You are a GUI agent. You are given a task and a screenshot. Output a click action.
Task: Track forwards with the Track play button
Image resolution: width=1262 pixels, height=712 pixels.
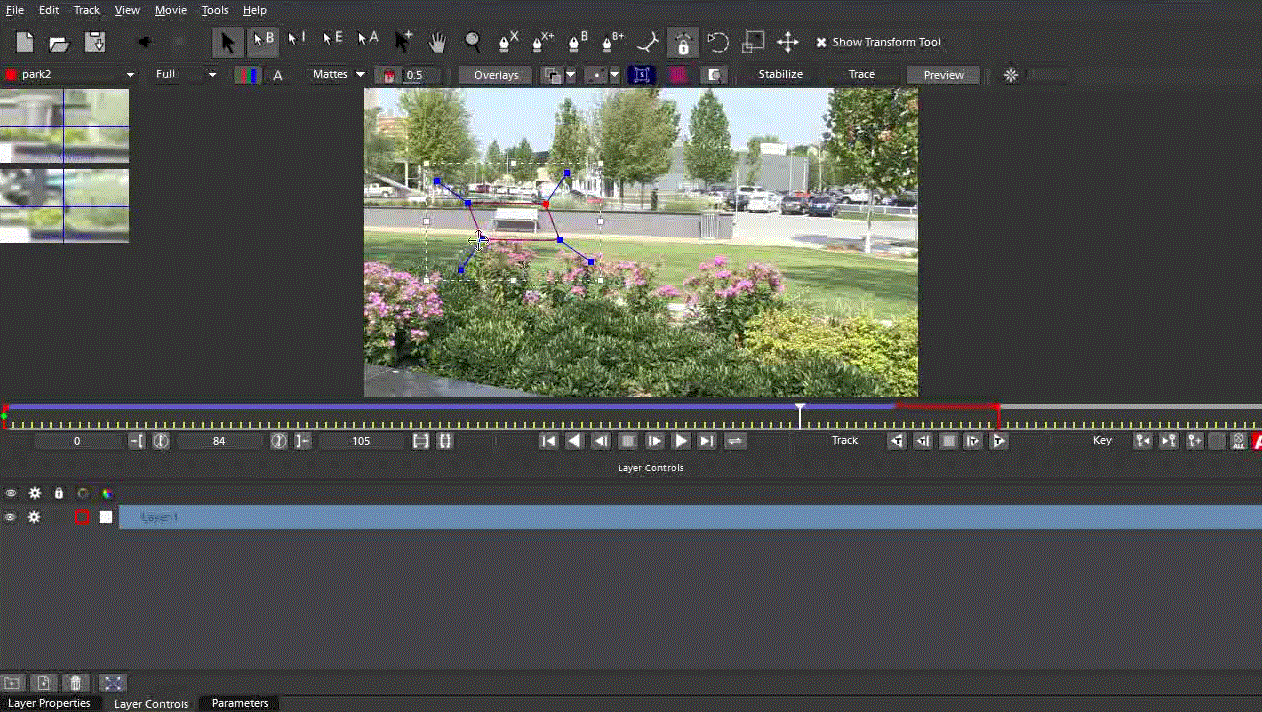click(998, 441)
